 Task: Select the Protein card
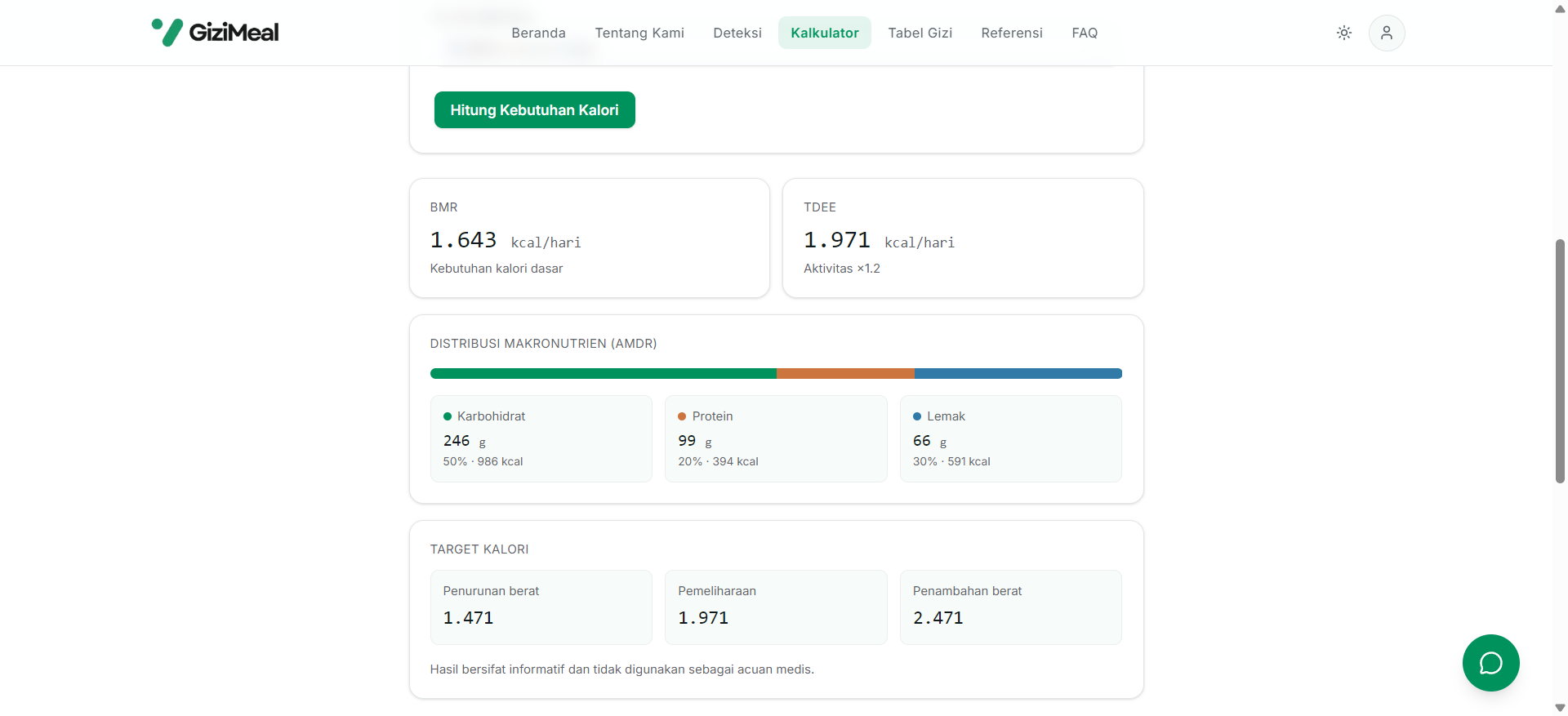click(x=776, y=438)
